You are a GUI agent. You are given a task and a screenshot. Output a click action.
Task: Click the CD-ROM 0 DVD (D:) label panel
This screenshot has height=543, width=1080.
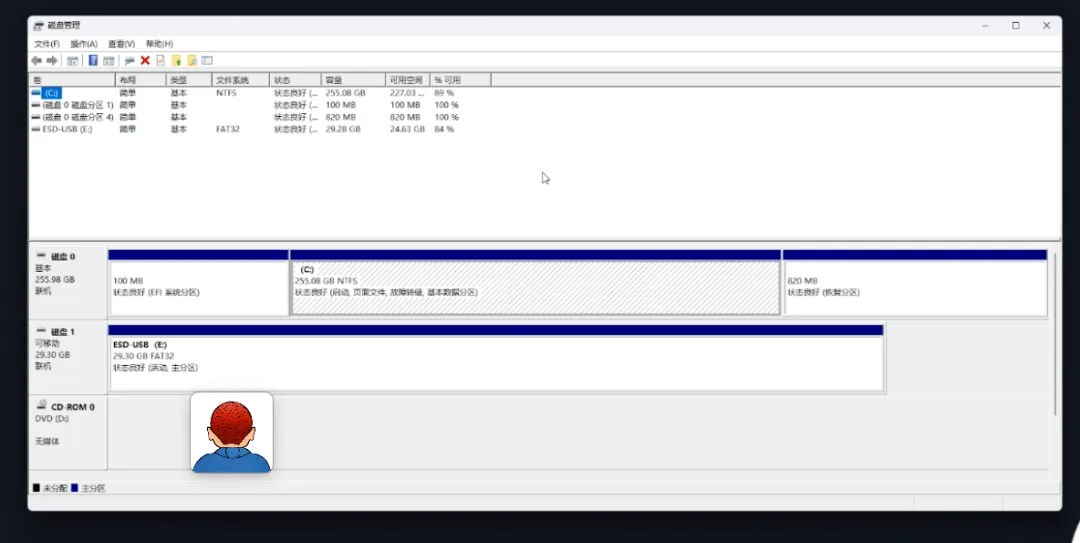[68, 433]
